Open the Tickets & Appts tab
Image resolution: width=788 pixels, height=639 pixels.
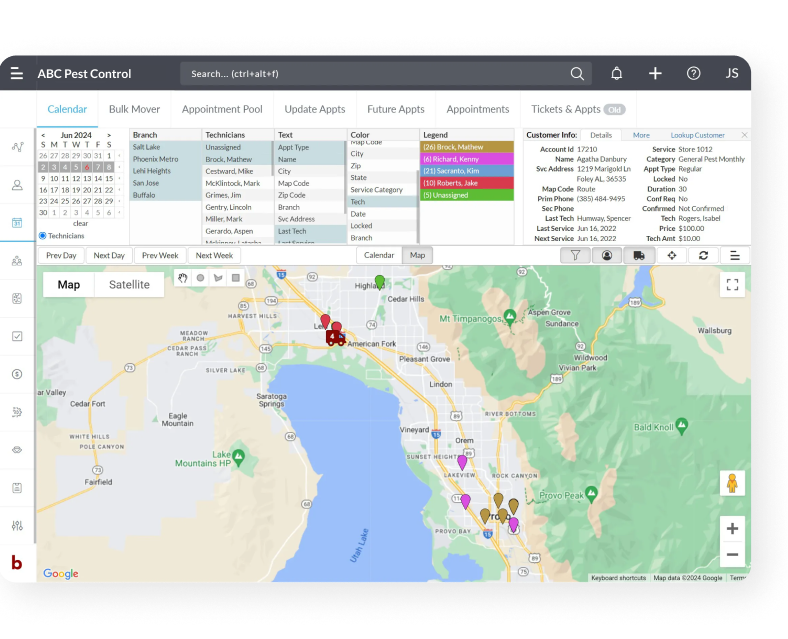(x=578, y=109)
